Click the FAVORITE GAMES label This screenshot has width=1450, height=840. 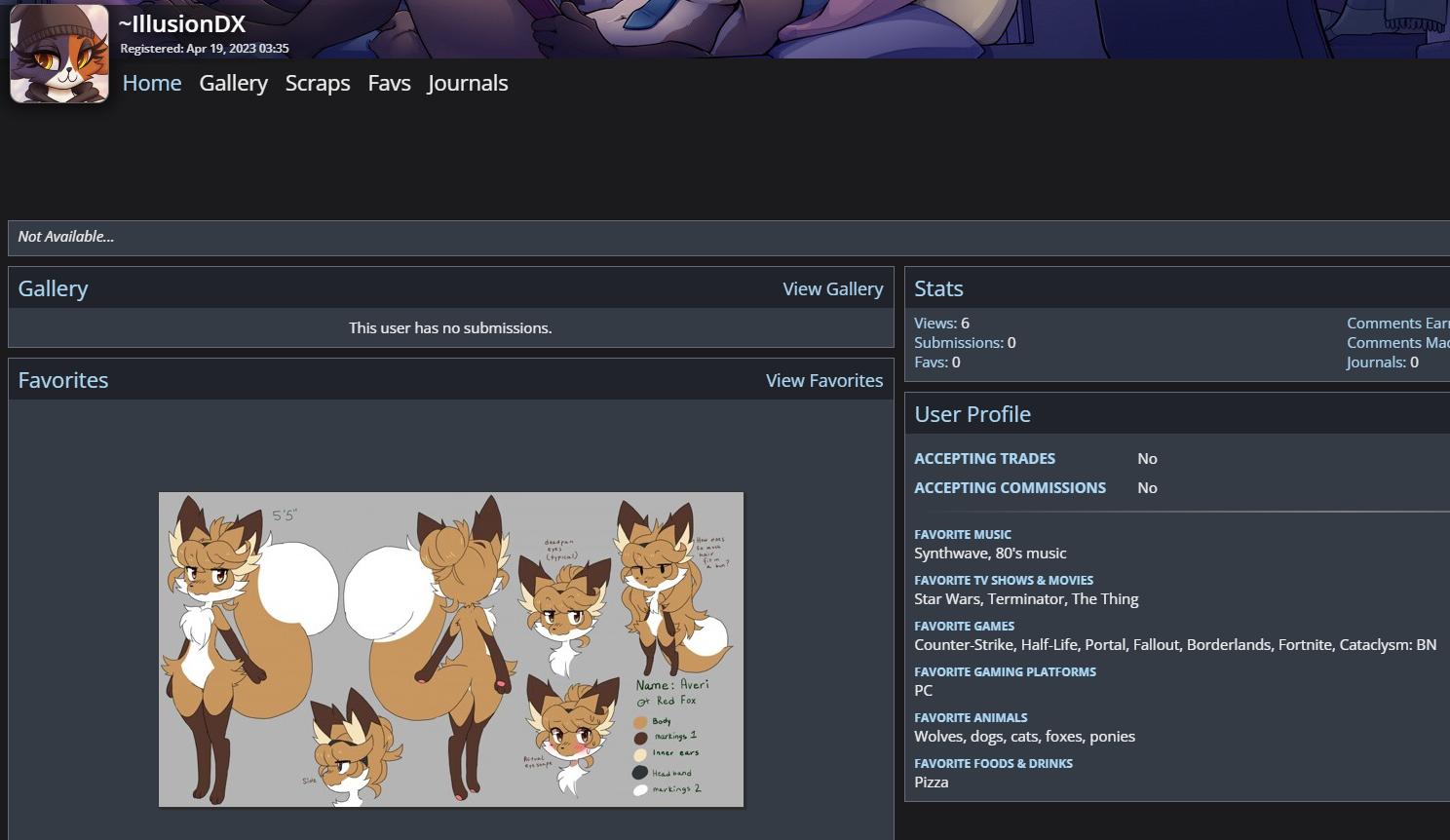point(964,627)
